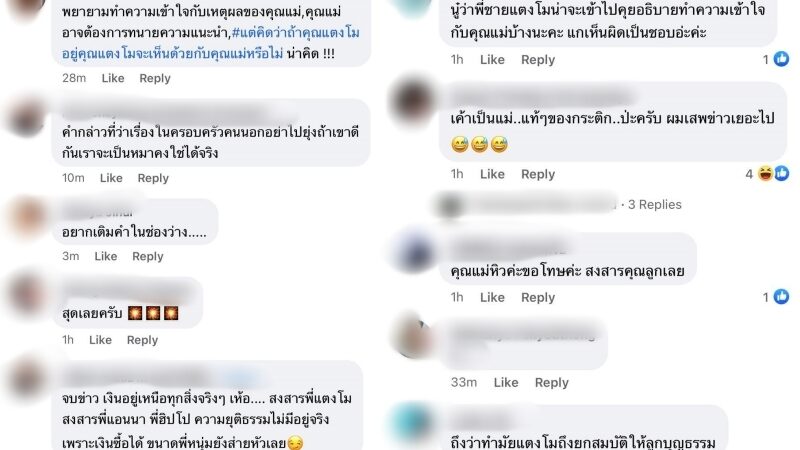Click the thumbs-up icon on the คุณแม่หิวค่ะ comment
The image size is (800, 450).
click(781, 296)
